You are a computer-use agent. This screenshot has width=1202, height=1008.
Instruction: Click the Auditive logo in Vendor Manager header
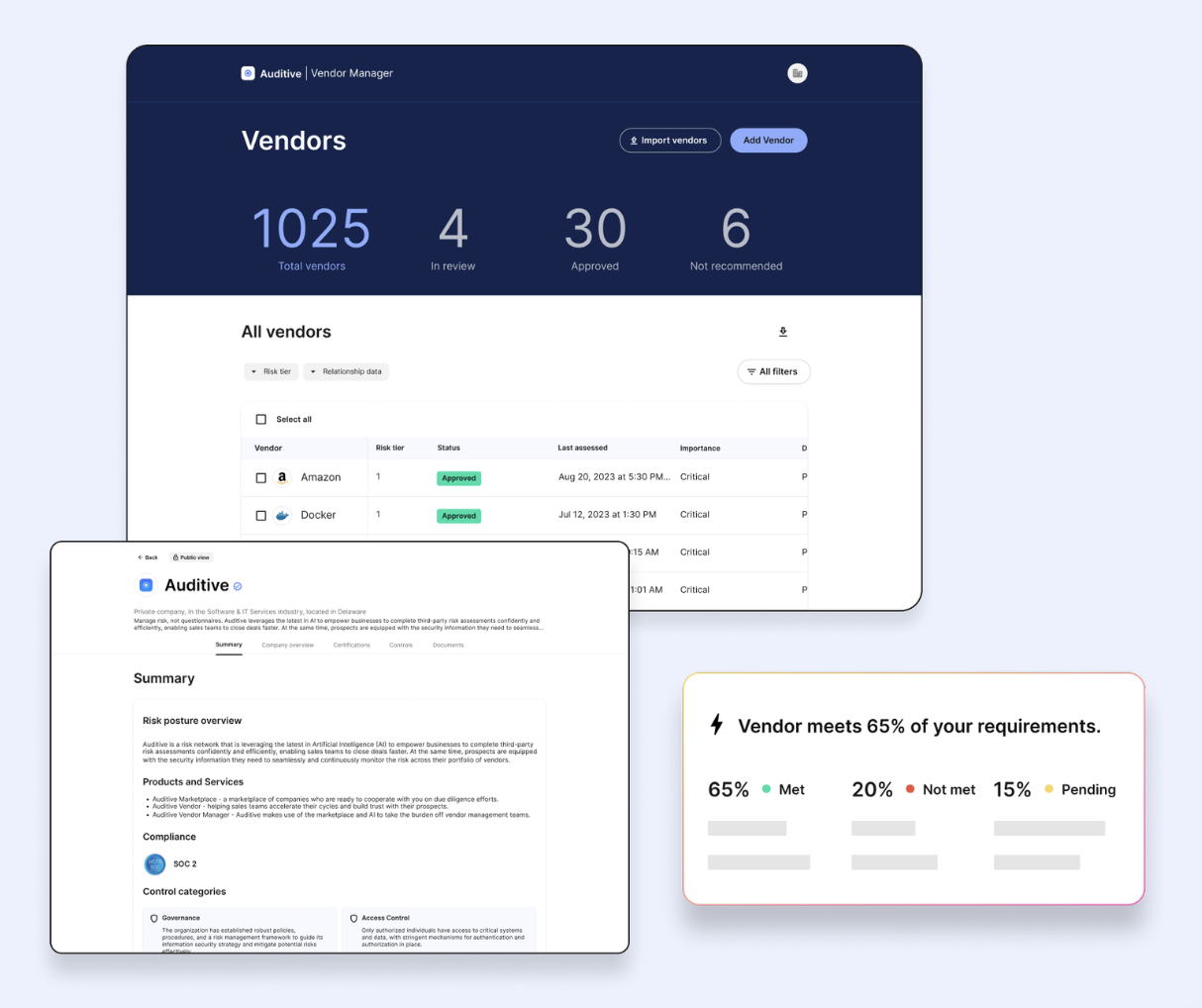click(249, 73)
